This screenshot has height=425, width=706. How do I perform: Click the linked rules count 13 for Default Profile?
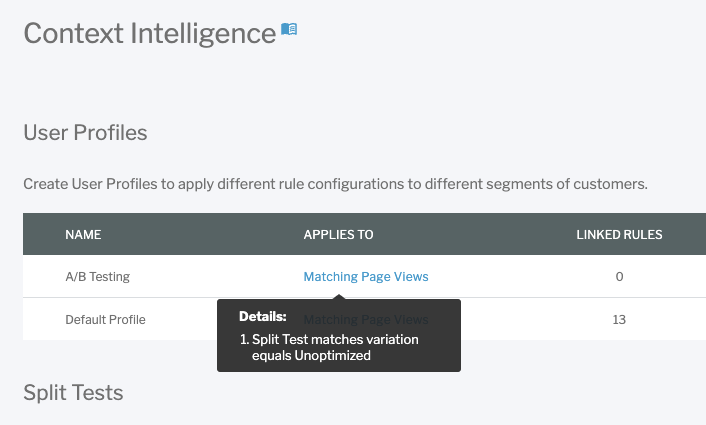coord(619,320)
